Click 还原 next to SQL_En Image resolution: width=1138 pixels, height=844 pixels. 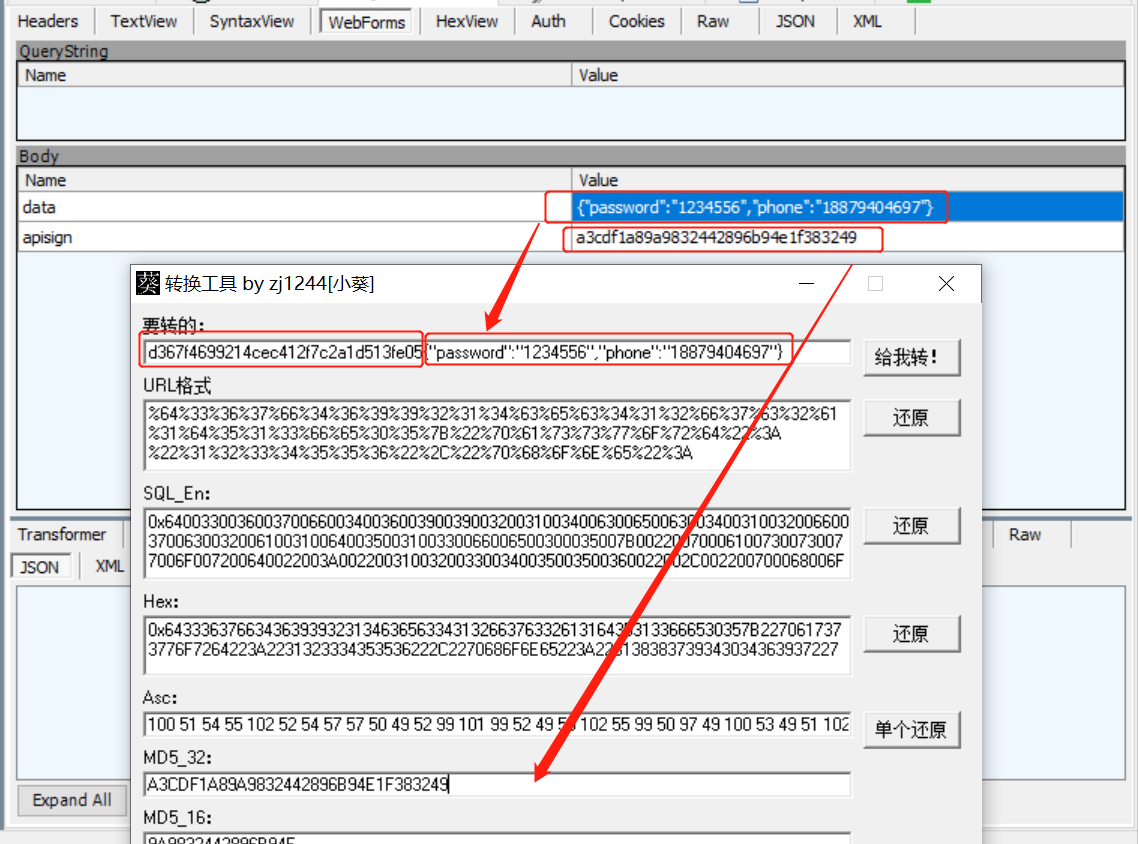click(912, 525)
